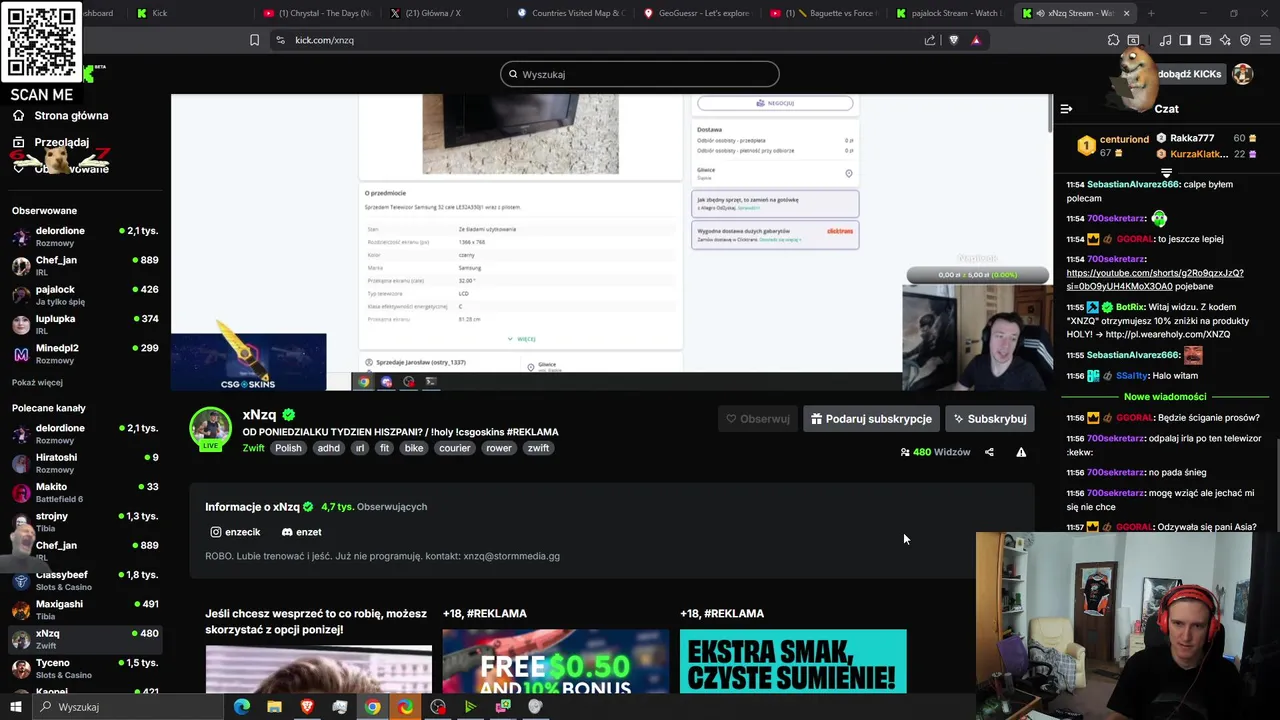
Task: Bookmark this page in address bar
Action: coord(254,40)
